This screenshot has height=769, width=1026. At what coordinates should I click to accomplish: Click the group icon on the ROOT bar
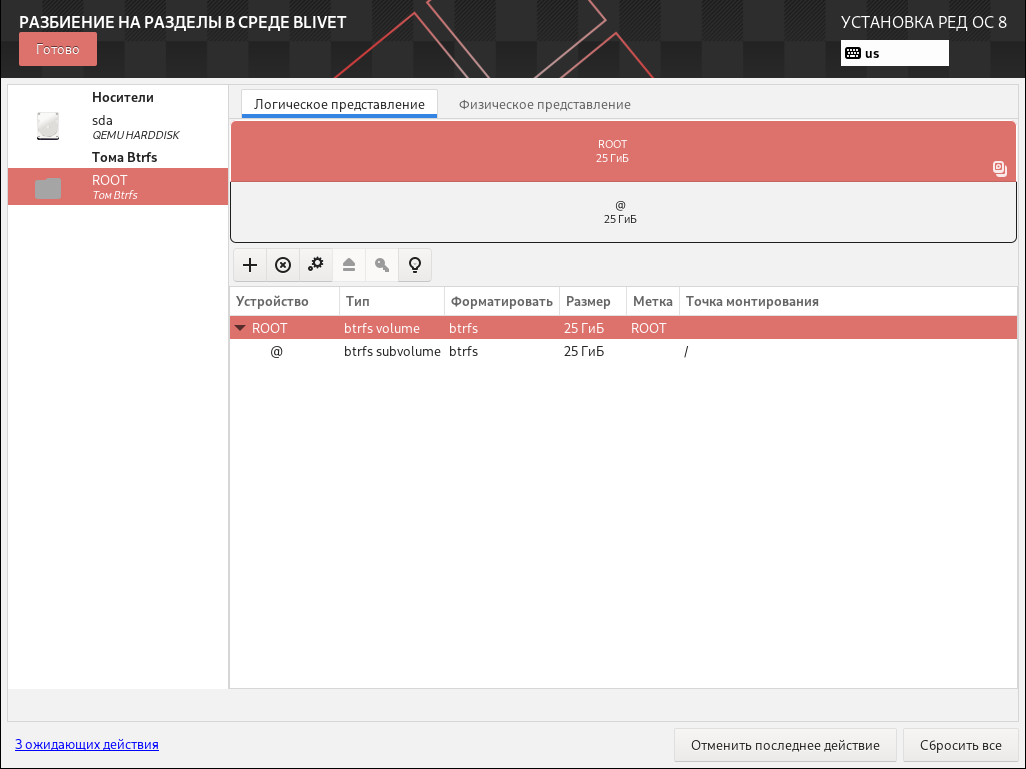pos(999,168)
